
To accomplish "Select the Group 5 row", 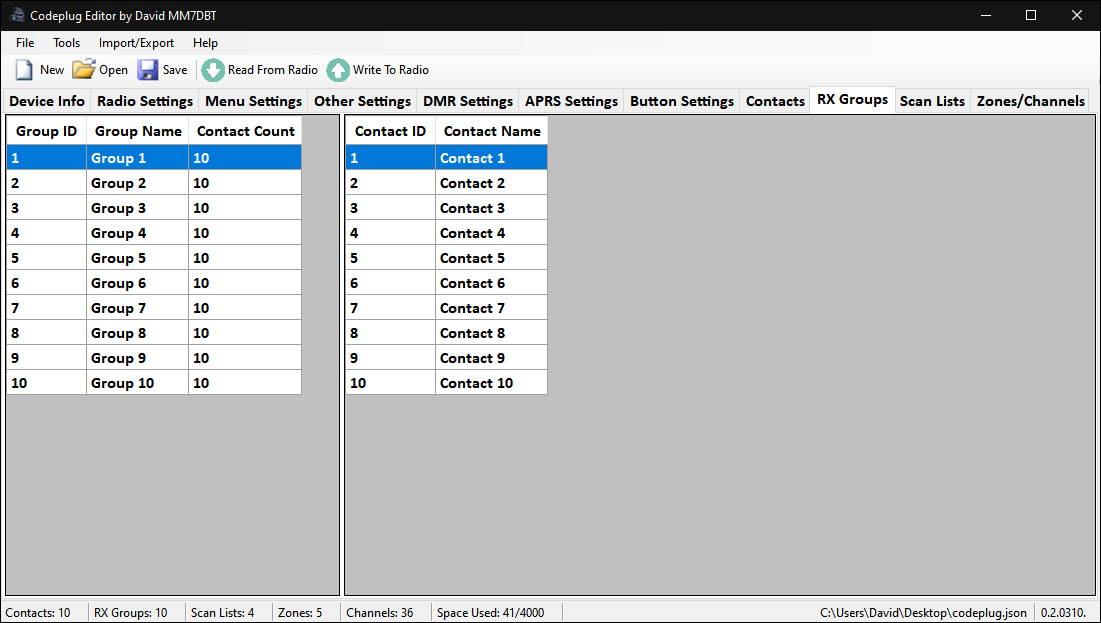I will 118,258.
